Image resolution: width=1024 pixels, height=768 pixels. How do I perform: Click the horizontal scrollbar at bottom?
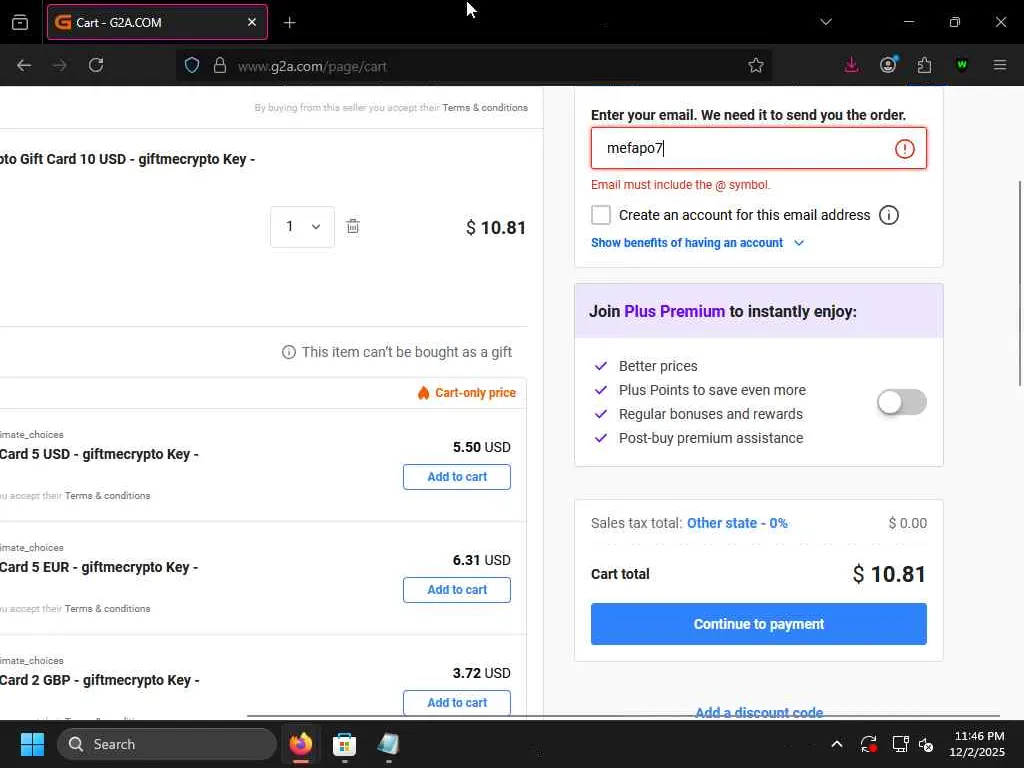coord(623,716)
